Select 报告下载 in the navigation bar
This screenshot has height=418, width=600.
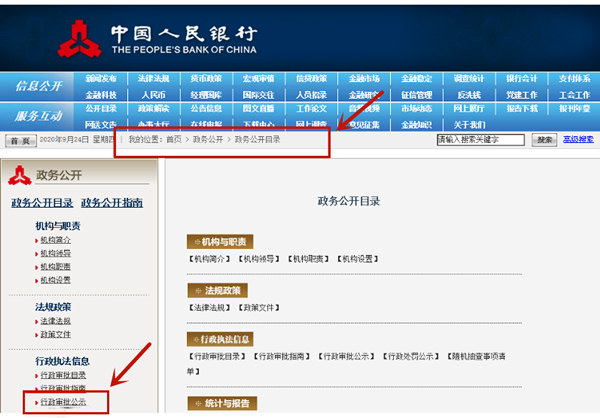[x=522, y=109]
